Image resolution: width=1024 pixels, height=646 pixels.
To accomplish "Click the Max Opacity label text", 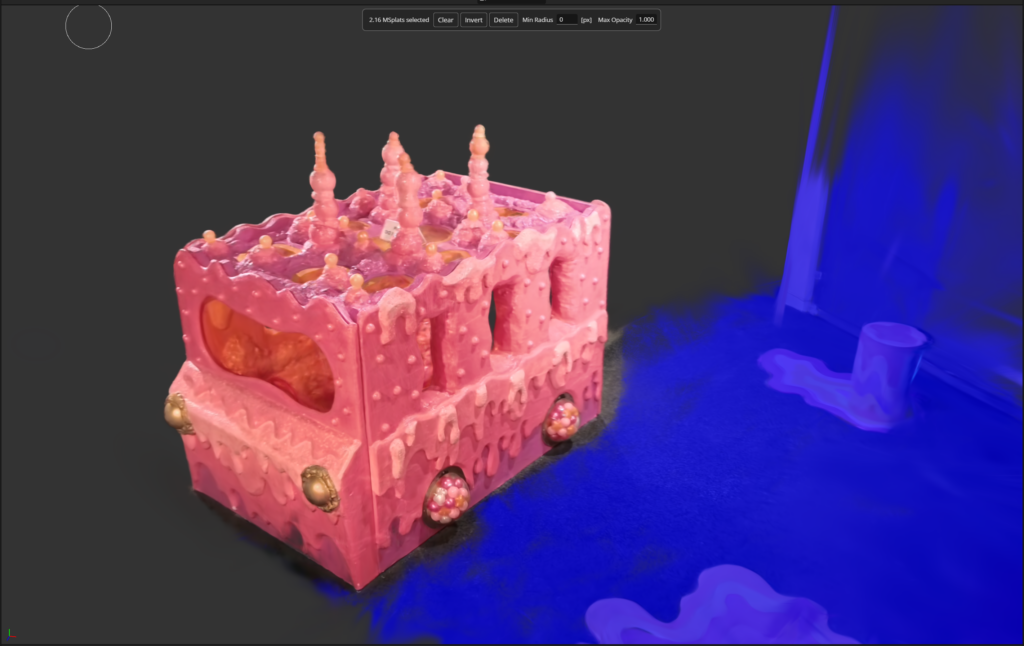I will [615, 20].
